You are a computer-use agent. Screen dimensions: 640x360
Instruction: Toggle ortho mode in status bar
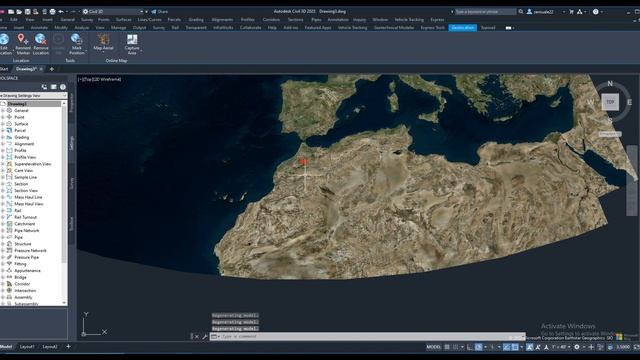tap(470, 347)
